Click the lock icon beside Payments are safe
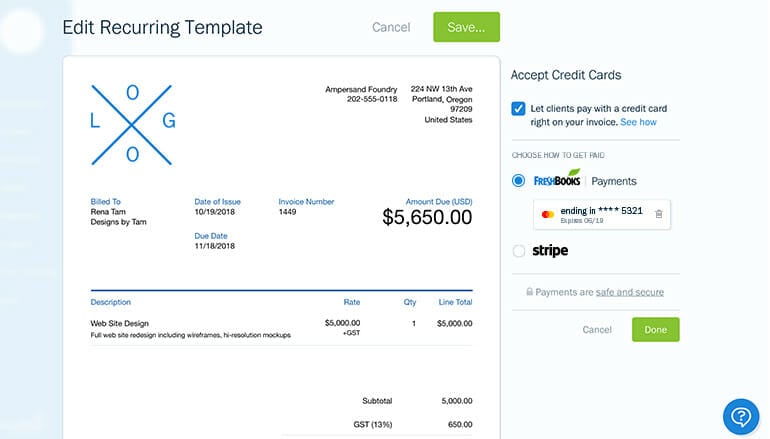Image resolution: width=770 pixels, height=439 pixels. click(529, 292)
